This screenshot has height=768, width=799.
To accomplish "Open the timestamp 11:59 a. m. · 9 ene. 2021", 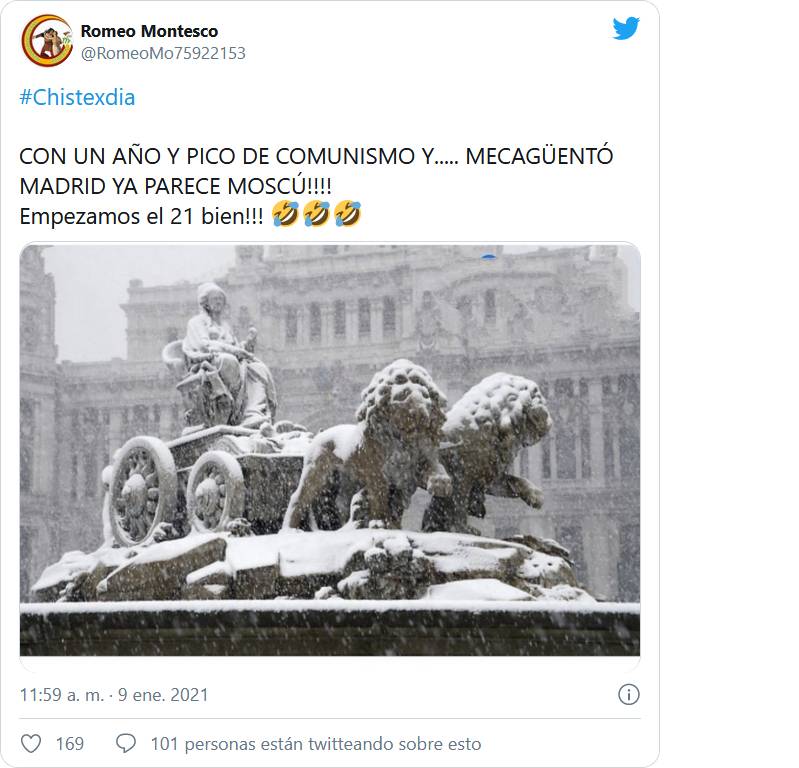I will 114,695.
